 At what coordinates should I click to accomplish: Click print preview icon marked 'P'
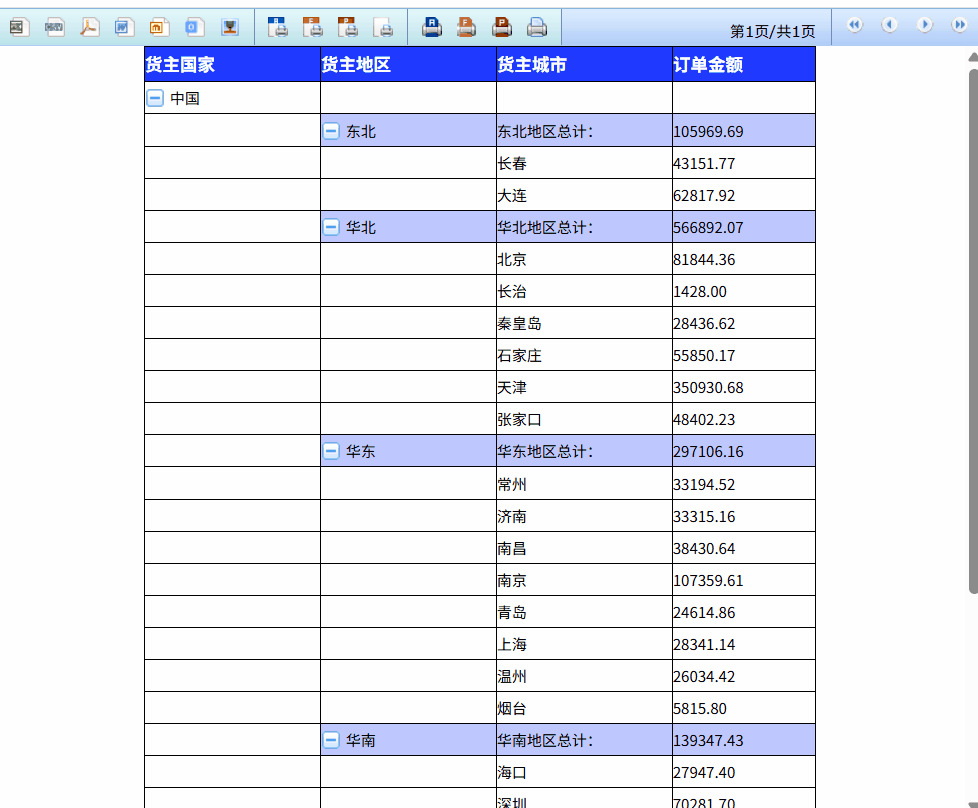(x=347, y=27)
